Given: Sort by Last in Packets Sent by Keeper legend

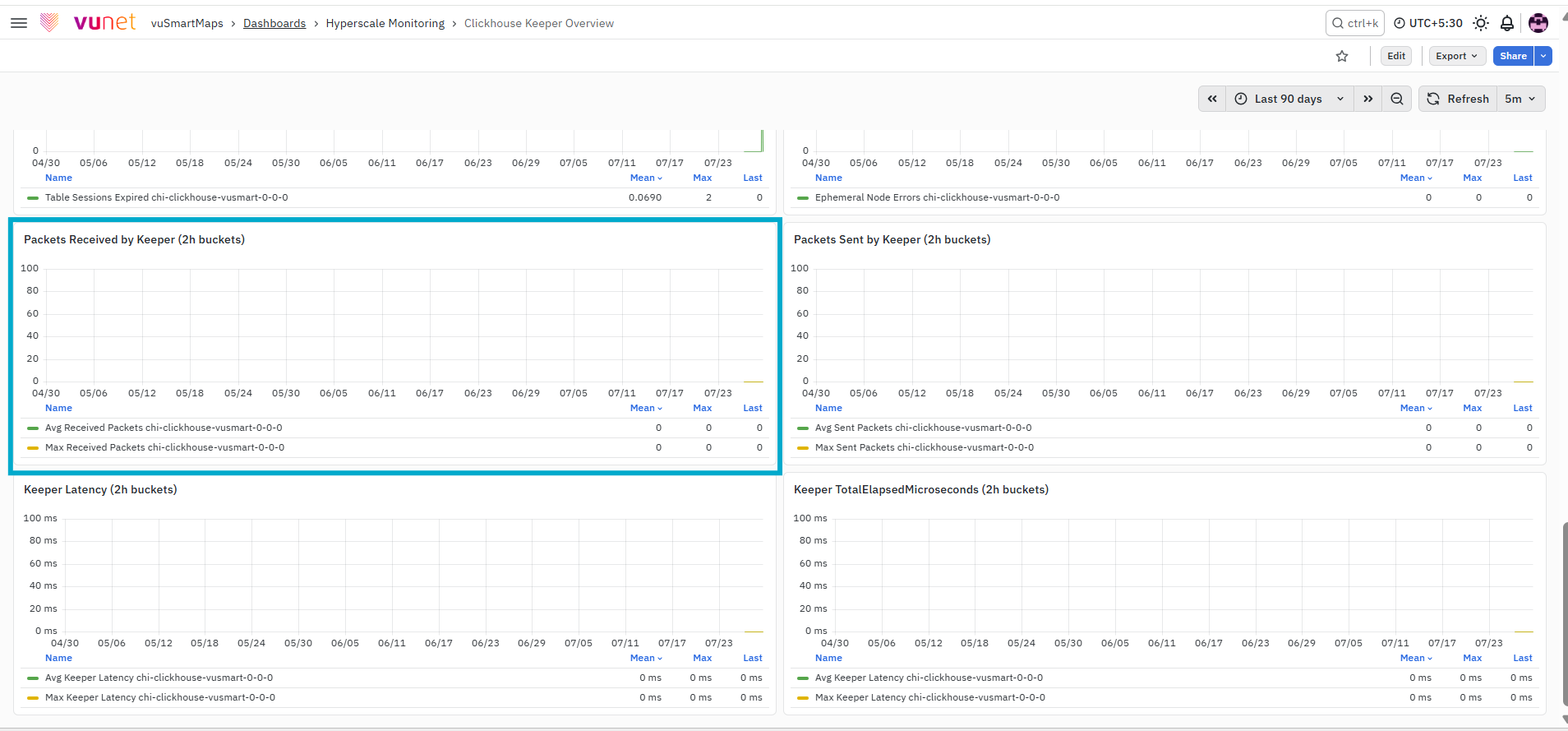Looking at the screenshot, I should tap(1523, 408).
